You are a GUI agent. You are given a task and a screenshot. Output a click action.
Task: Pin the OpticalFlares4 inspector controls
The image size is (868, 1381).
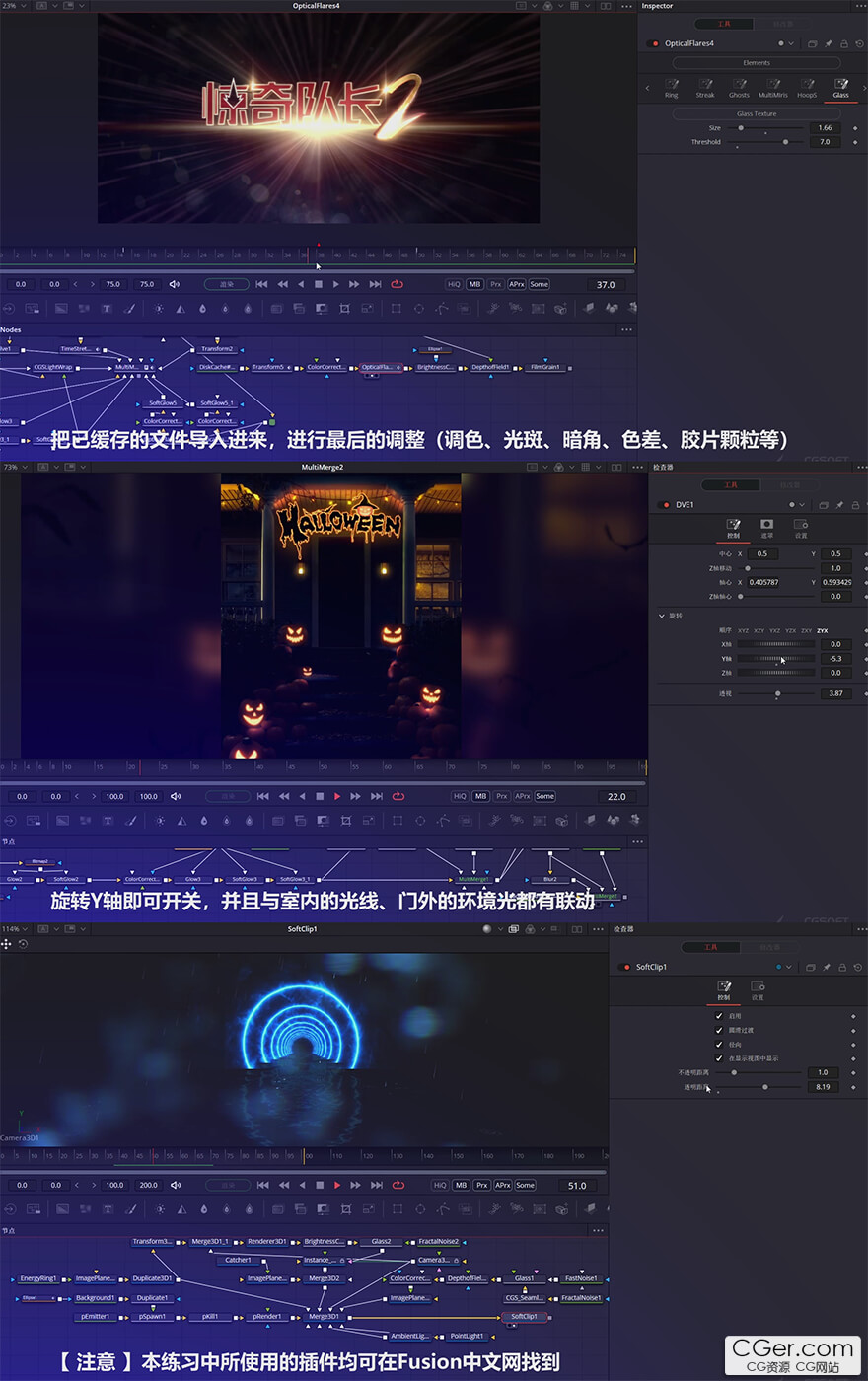(829, 43)
